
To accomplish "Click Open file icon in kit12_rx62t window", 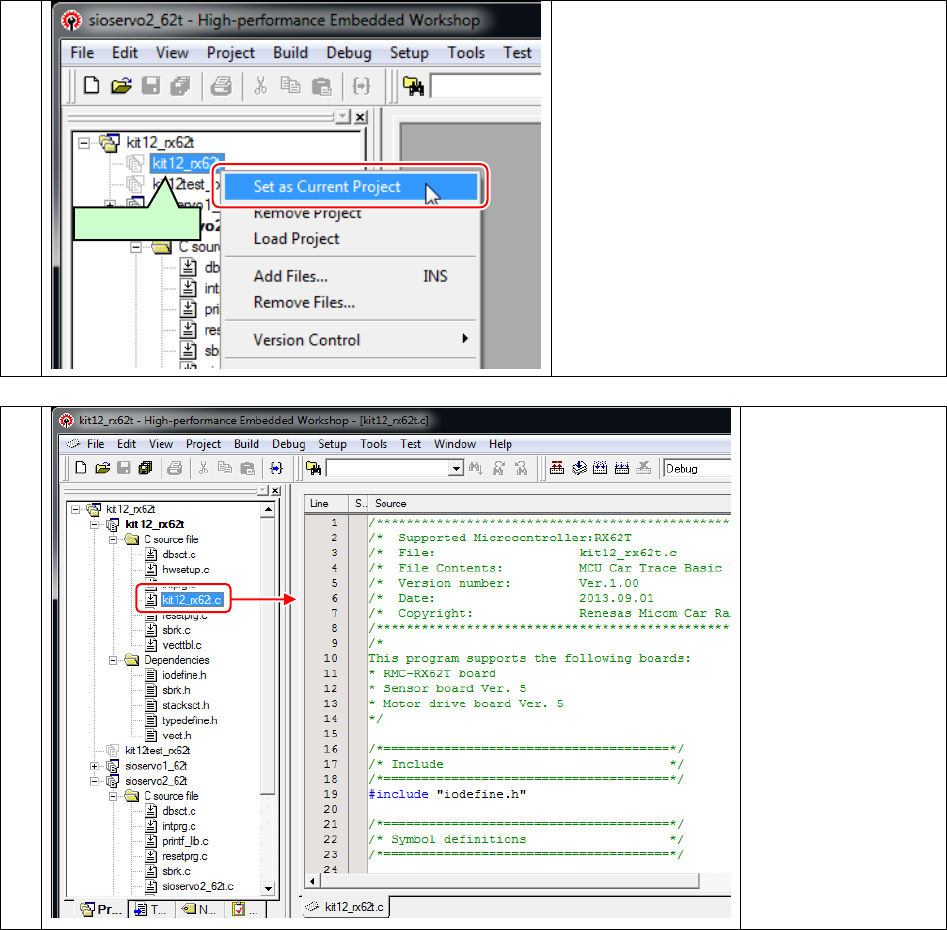I will click(103, 468).
